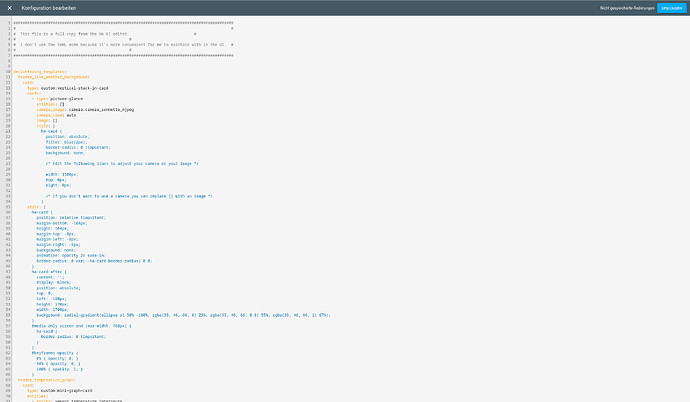Click 'position: relative !important;' line
690x402 pixels.
[71, 218]
